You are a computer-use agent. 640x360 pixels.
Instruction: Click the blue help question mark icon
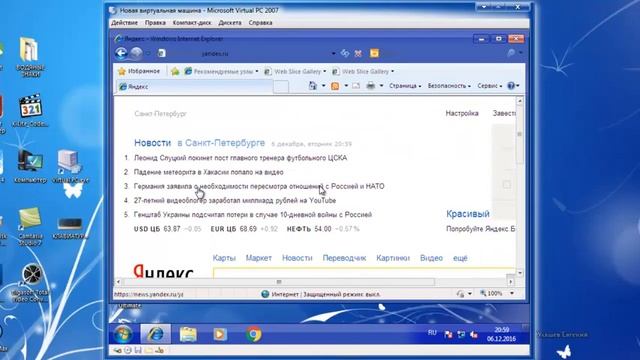tap(511, 86)
